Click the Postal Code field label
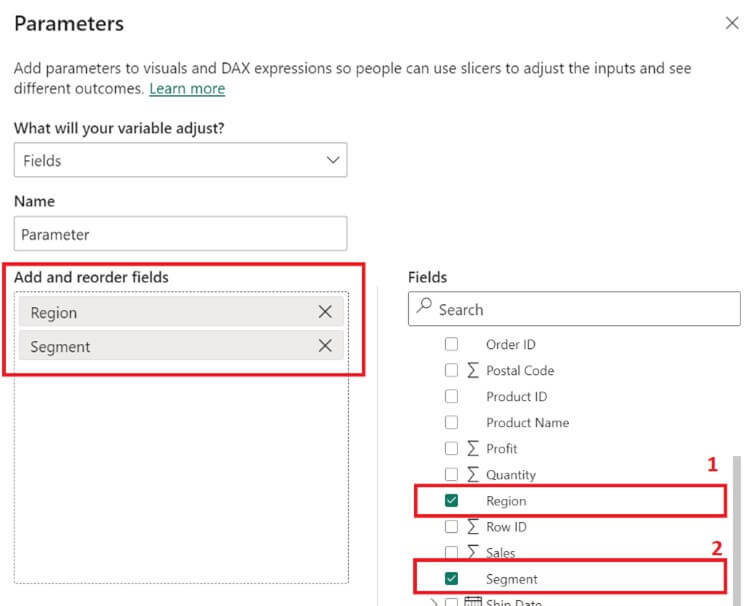The width and height of the screenshot is (754, 606). pyautogui.click(x=520, y=370)
